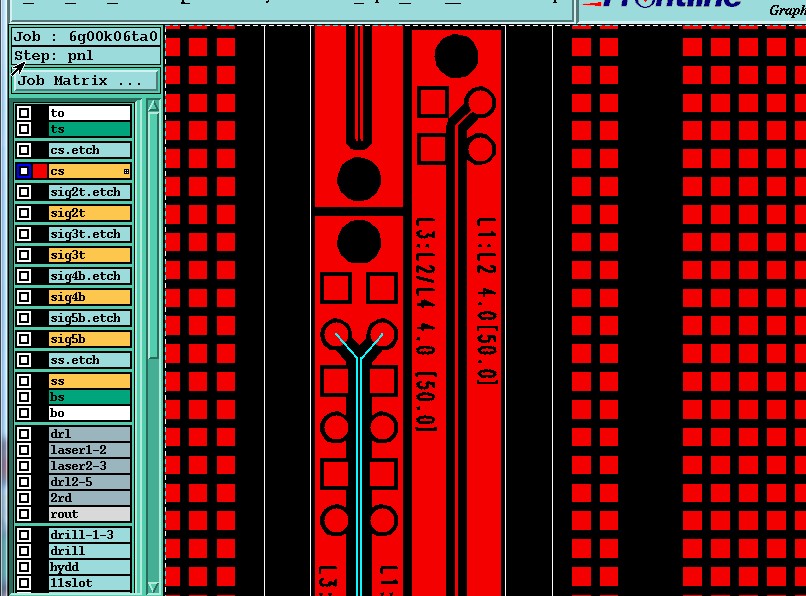
Task: Select the 'sig3t.etch' layer name
Action: pos(89,234)
